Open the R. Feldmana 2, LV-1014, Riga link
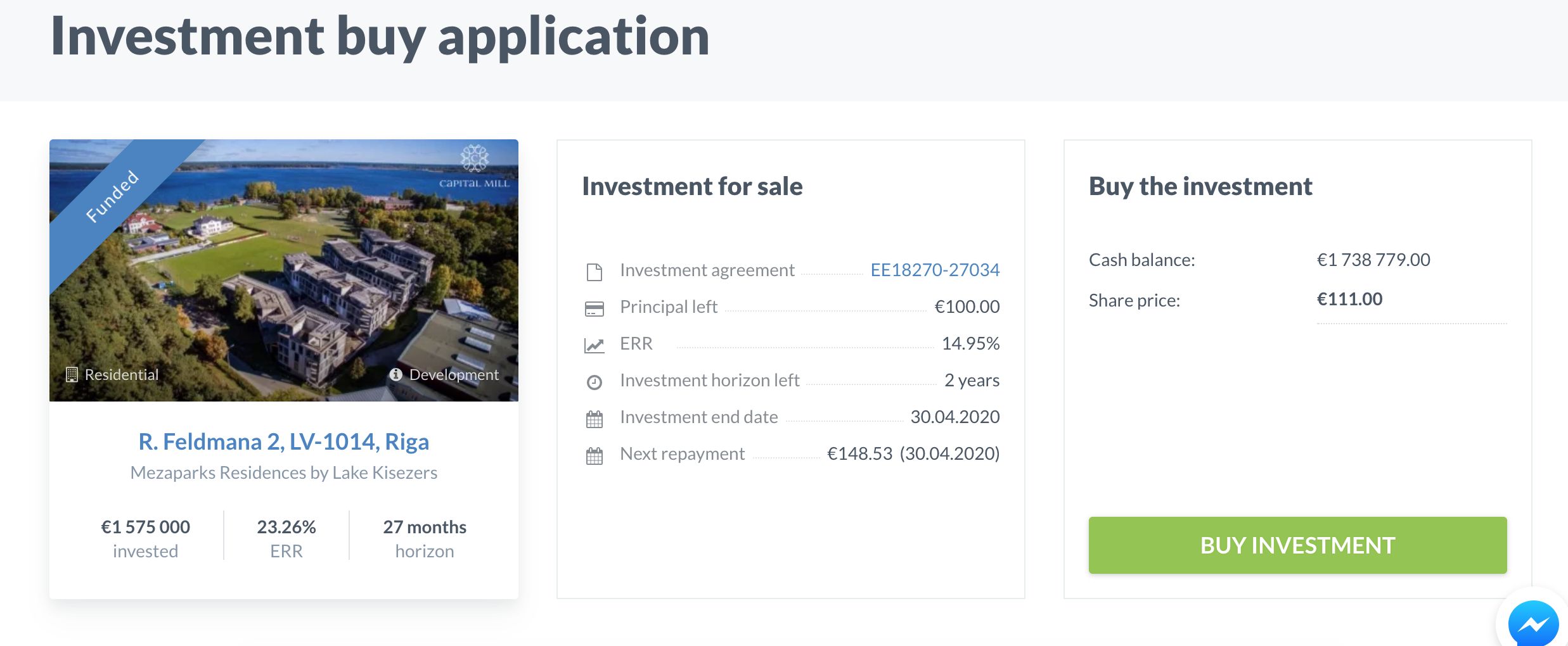 284,441
